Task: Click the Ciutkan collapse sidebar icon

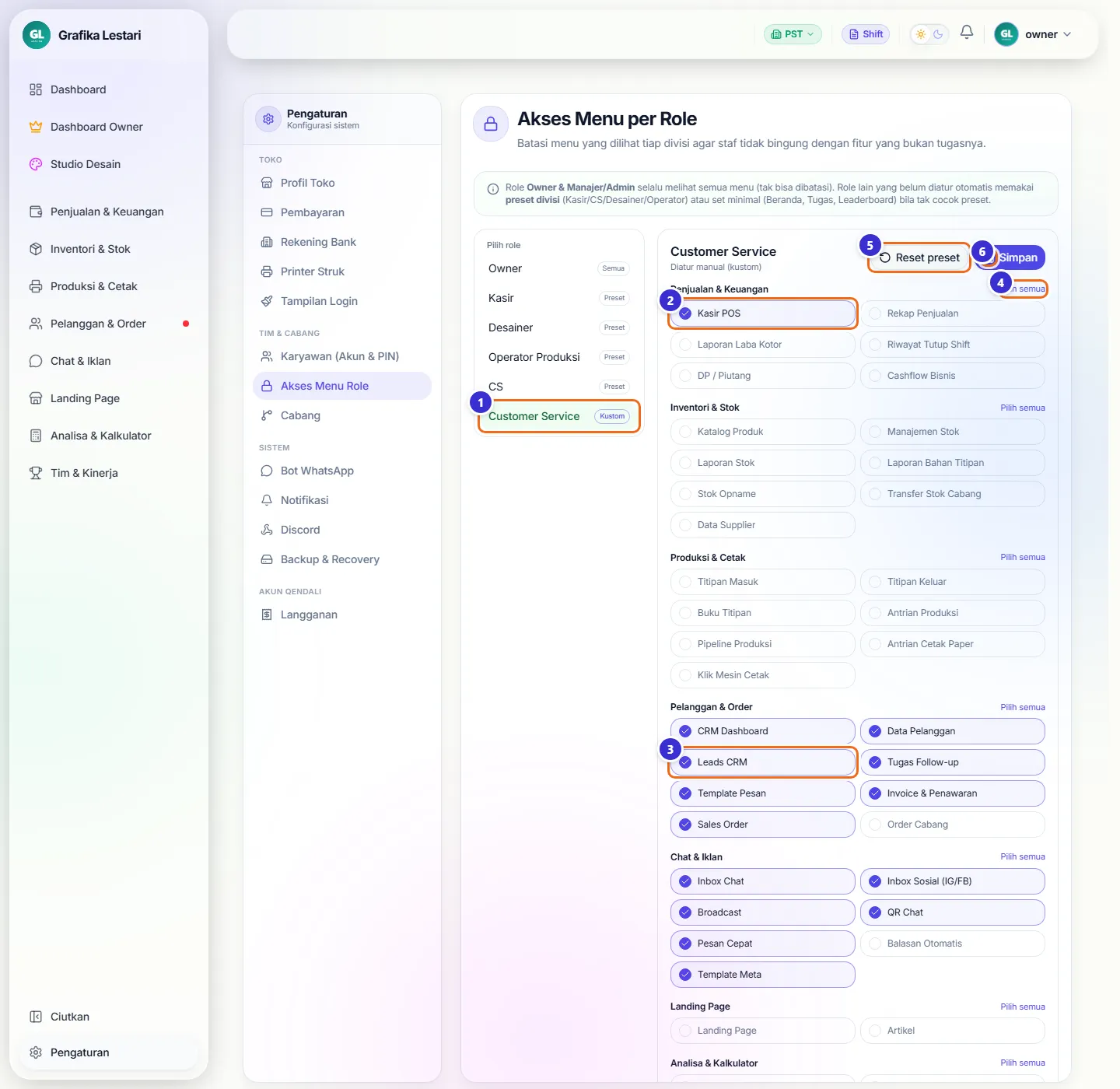Action: coord(36,1017)
